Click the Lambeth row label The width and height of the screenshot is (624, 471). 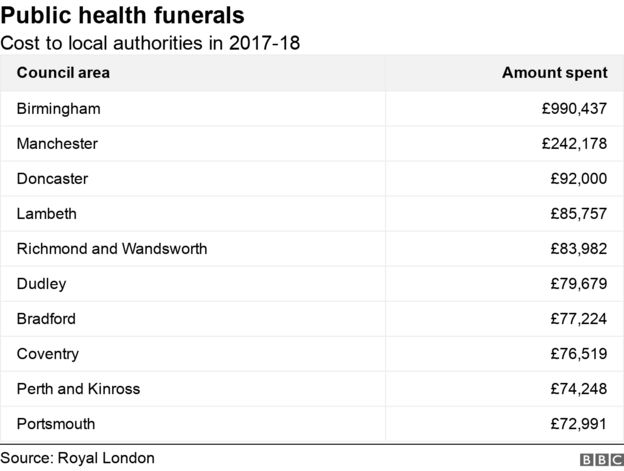click(47, 214)
